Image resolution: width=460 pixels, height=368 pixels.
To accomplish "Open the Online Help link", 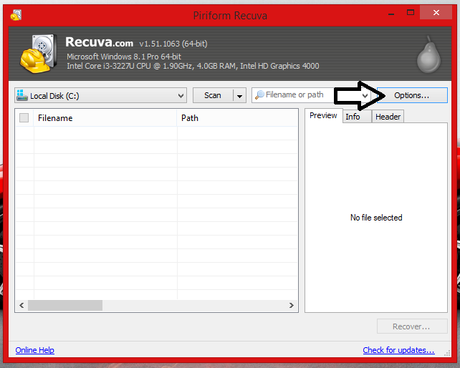I will 35,350.
